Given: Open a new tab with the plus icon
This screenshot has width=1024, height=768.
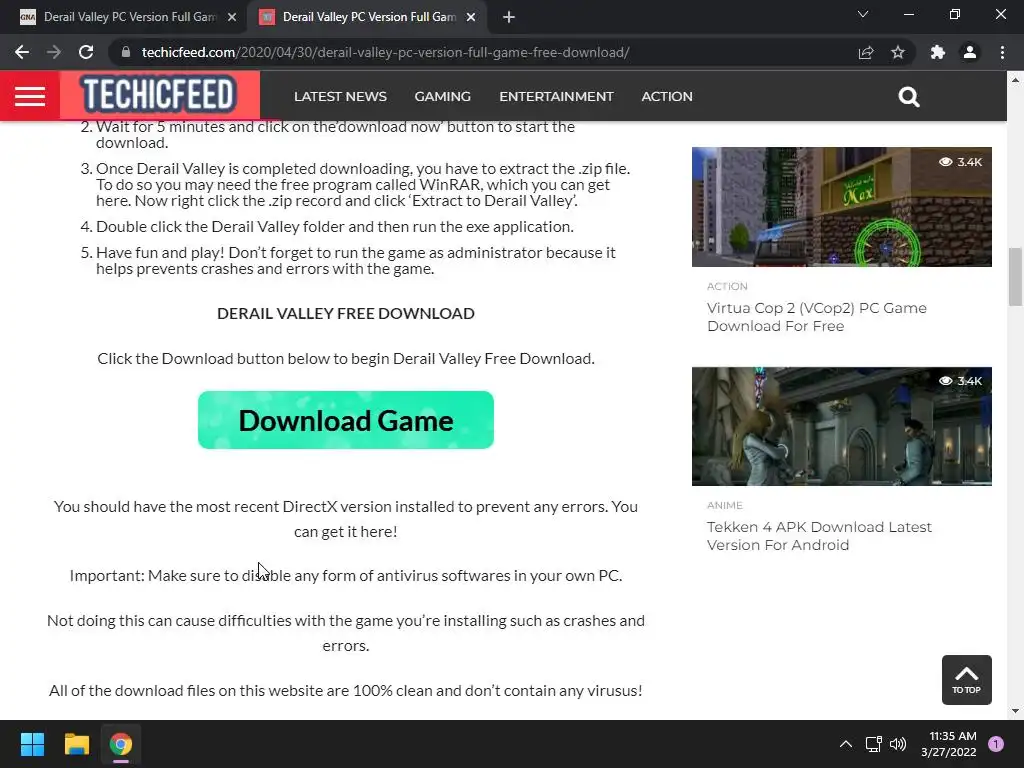Looking at the screenshot, I should (509, 17).
